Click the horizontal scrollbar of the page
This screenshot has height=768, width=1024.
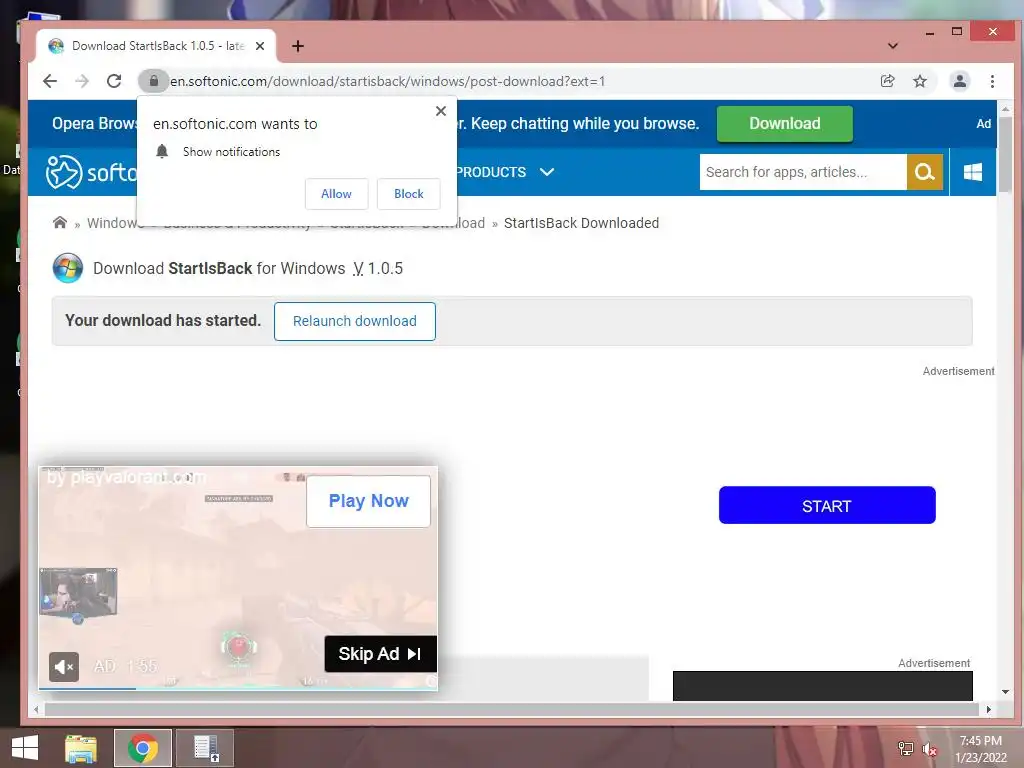pyautogui.click(x=511, y=709)
